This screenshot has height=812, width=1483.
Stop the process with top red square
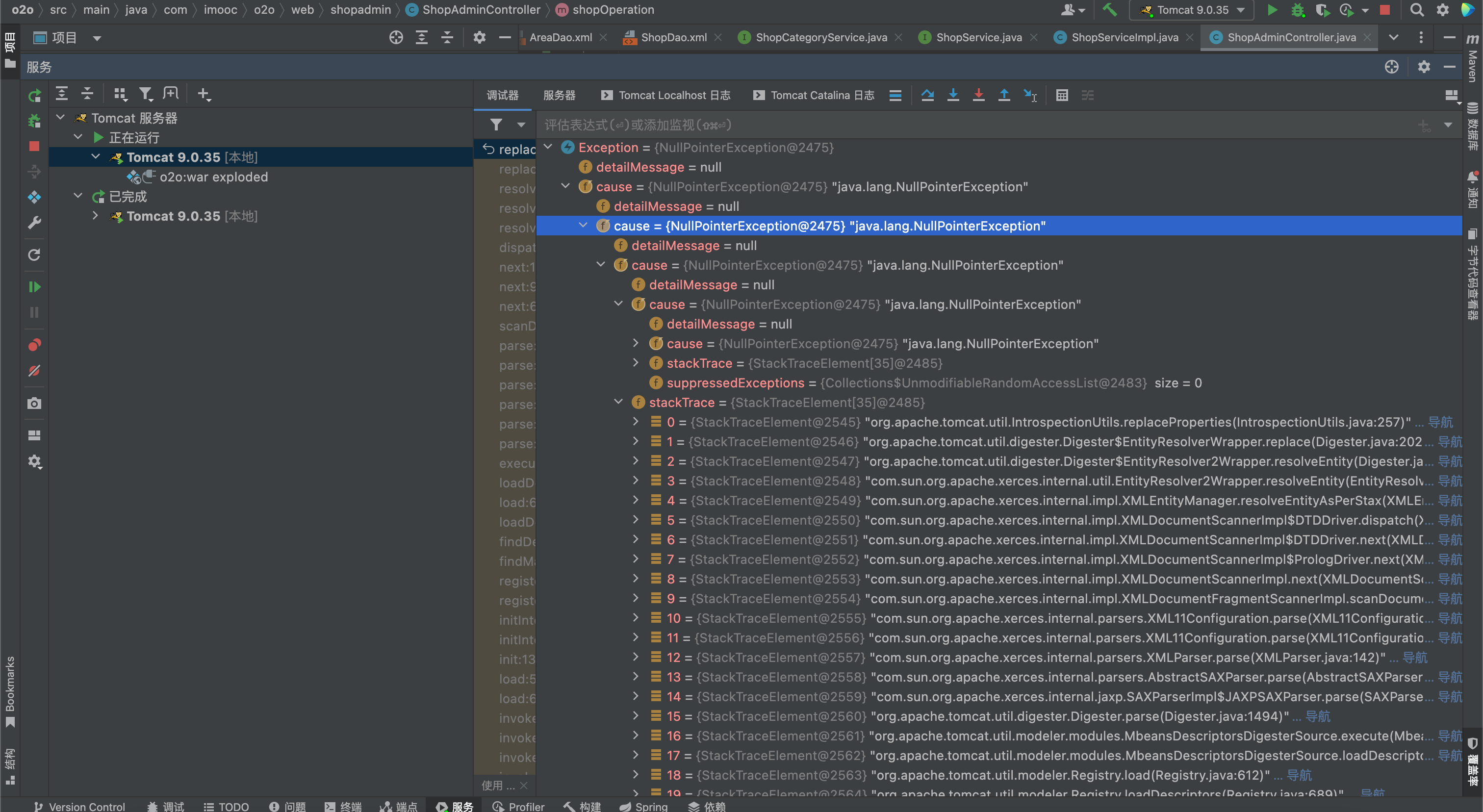(x=1385, y=10)
